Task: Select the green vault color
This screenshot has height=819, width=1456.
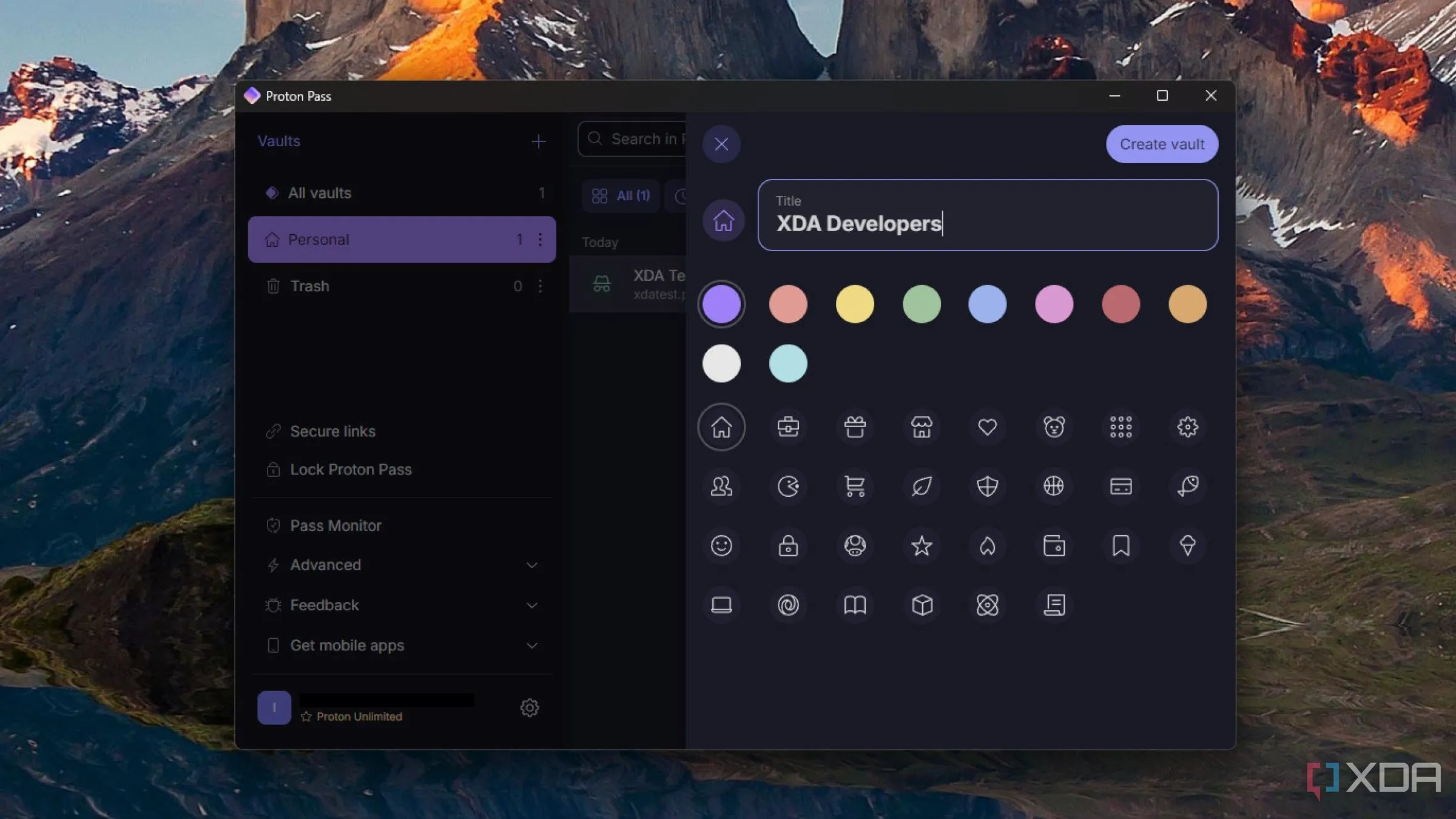Action: point(922,304)
